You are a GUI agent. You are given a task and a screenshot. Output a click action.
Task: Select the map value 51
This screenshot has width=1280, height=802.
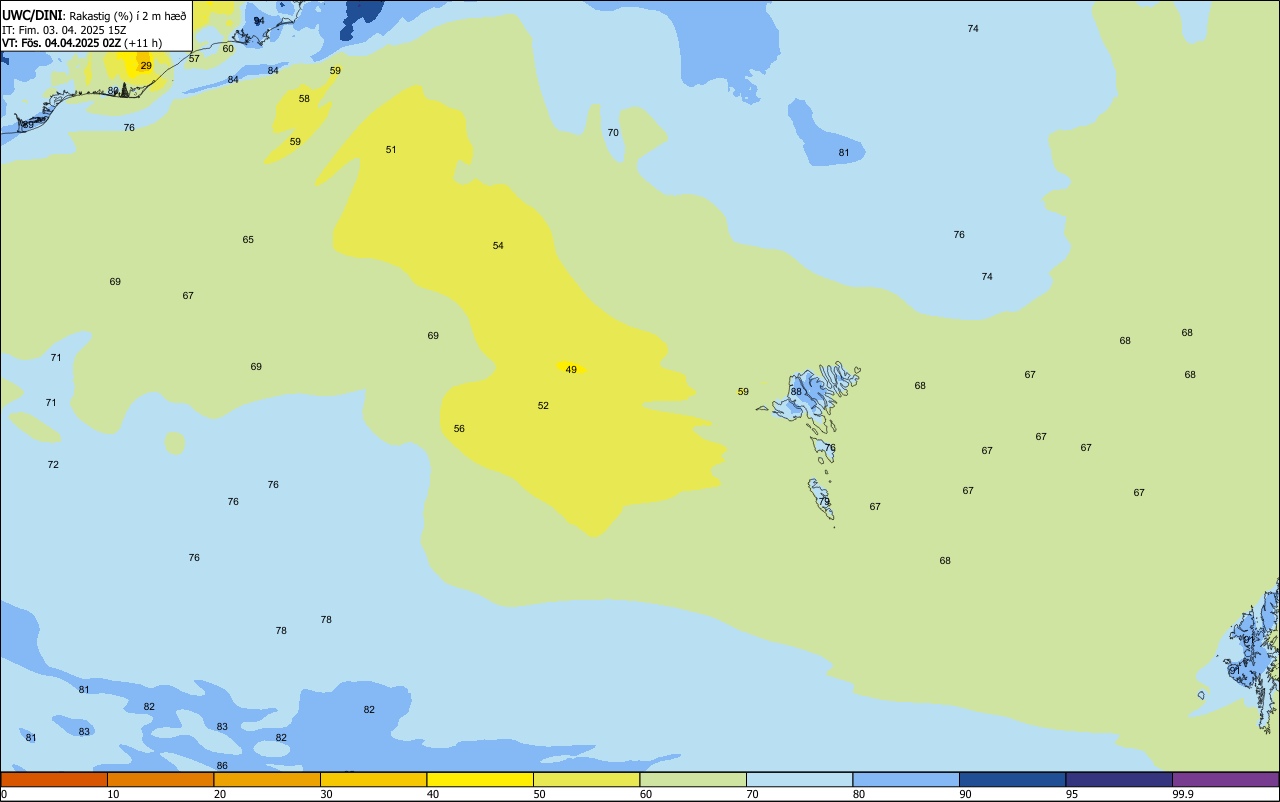[x=391, y=150]
